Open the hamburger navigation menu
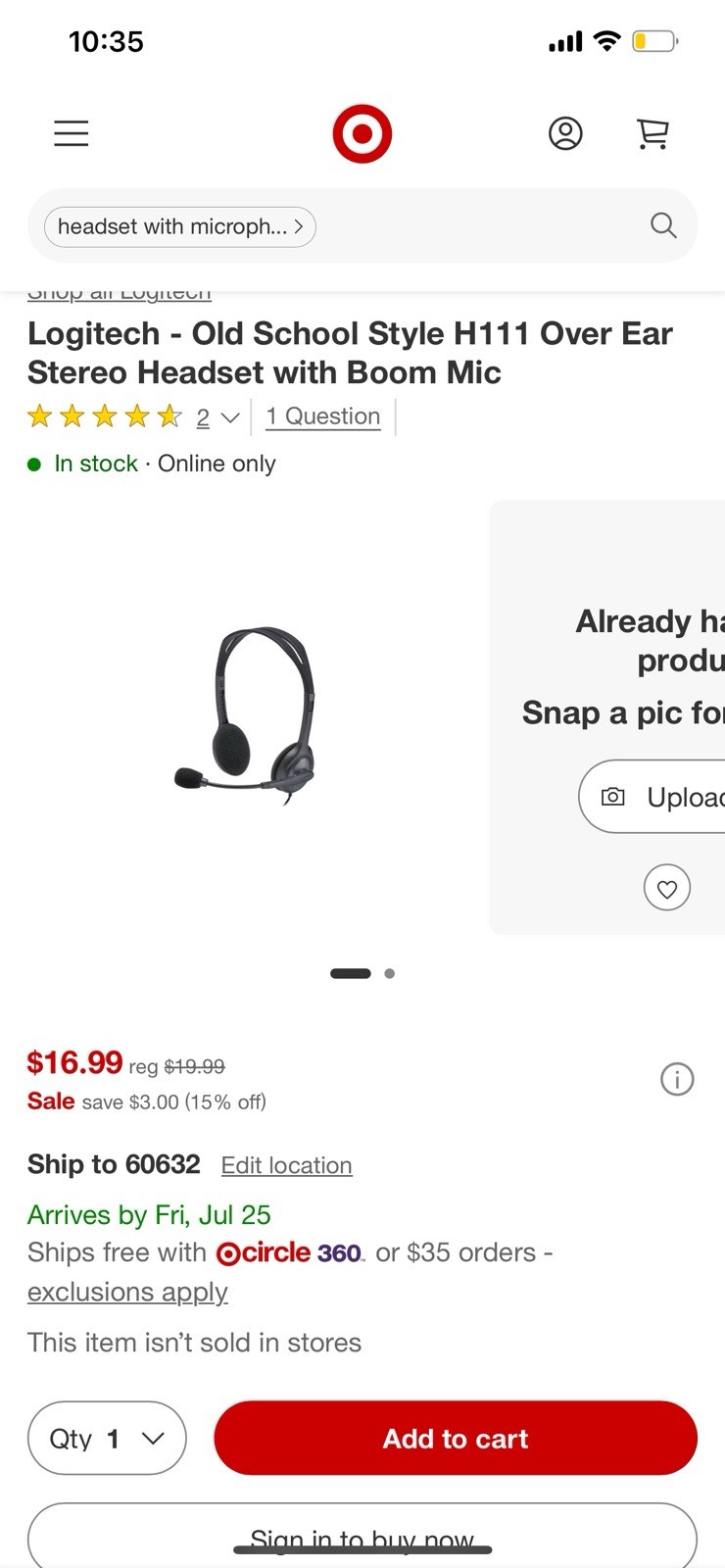 point(72,133)
